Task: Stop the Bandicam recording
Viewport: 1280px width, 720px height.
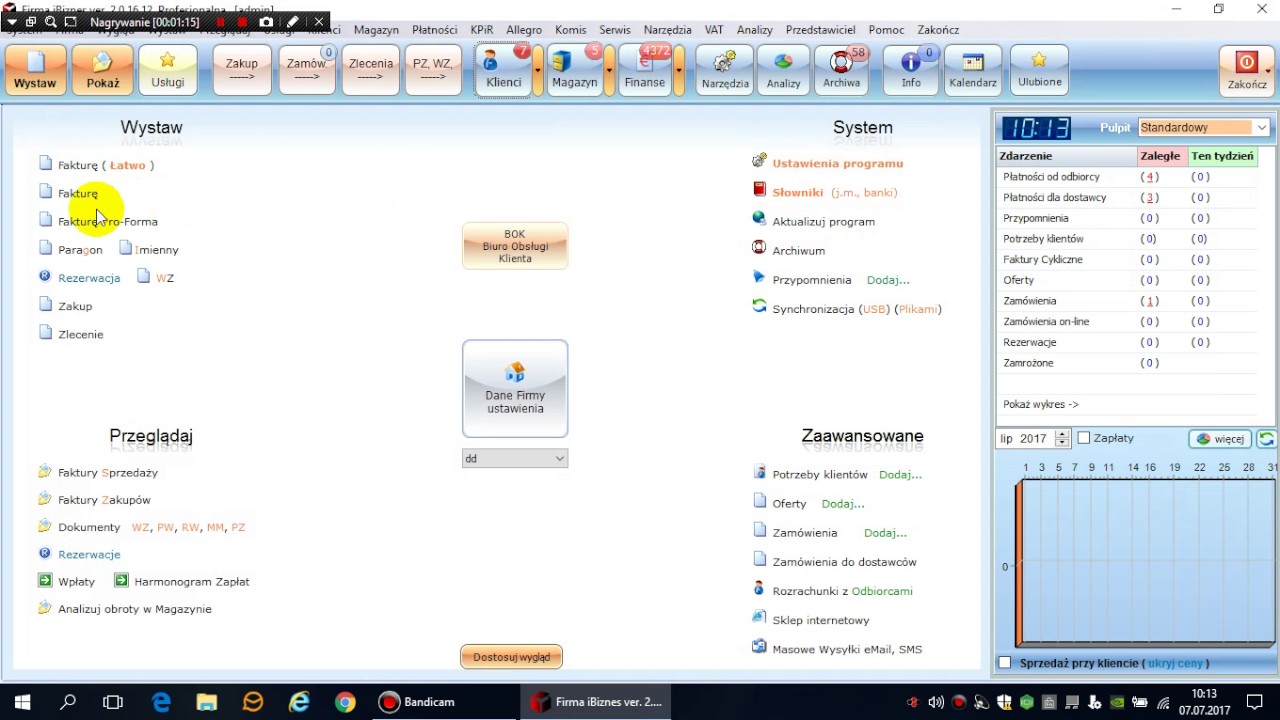Action: (x=241, y=21)
